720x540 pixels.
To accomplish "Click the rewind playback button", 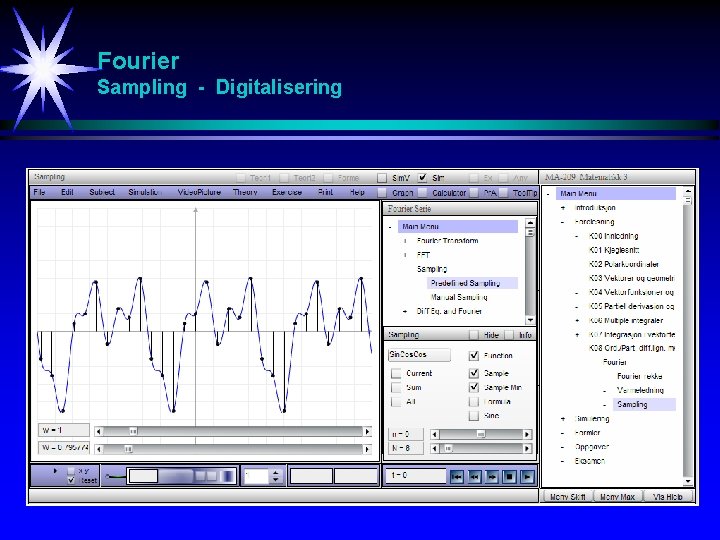I will [474, 477].
